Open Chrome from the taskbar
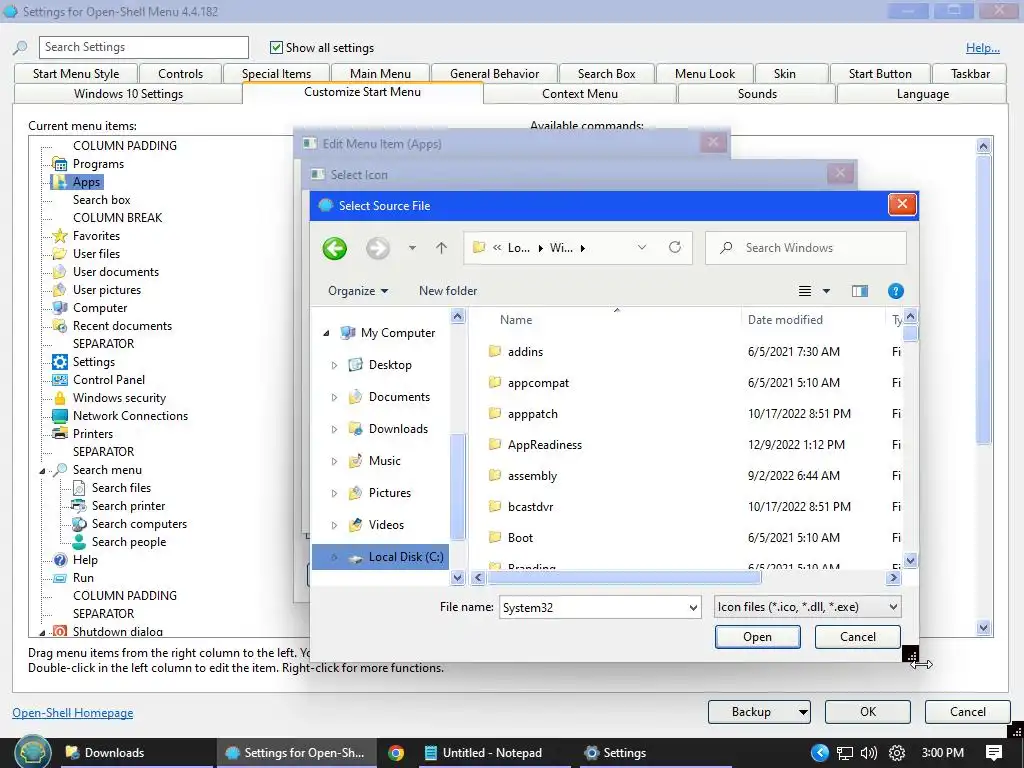This screenshot has height=768, width=1024. point(396,753)
